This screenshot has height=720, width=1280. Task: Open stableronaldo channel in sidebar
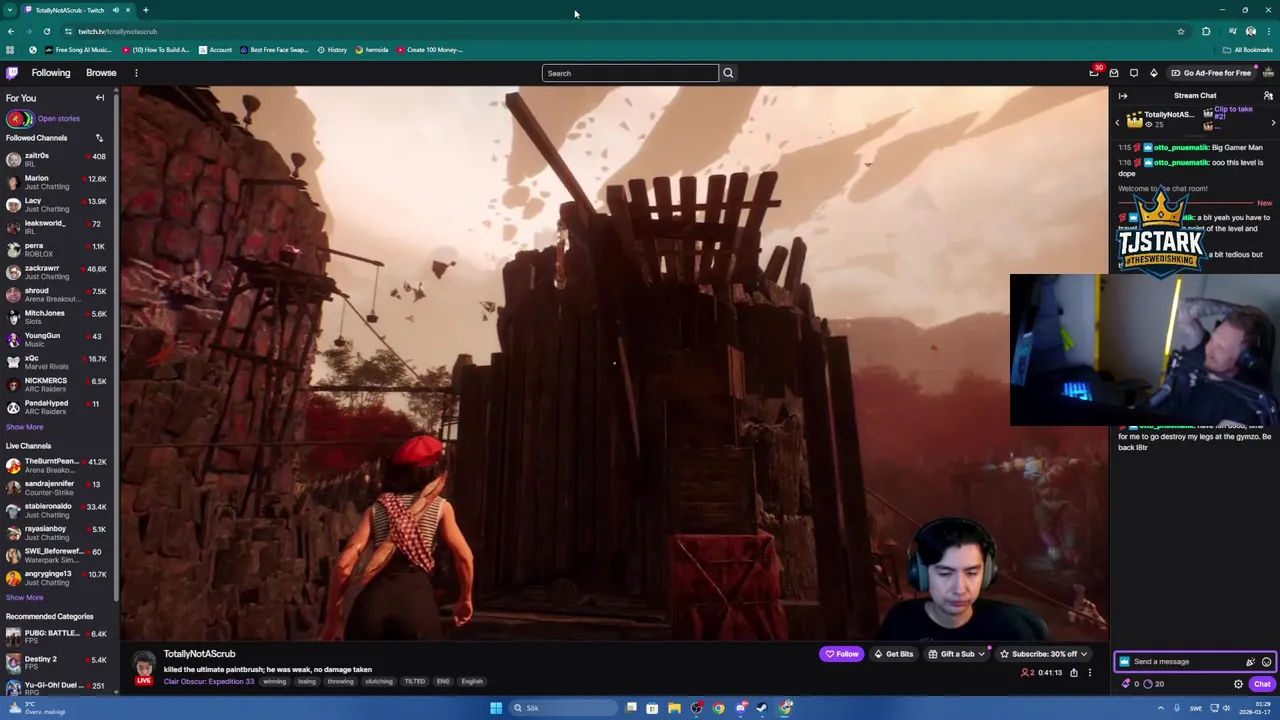click(x=57, y=511)
